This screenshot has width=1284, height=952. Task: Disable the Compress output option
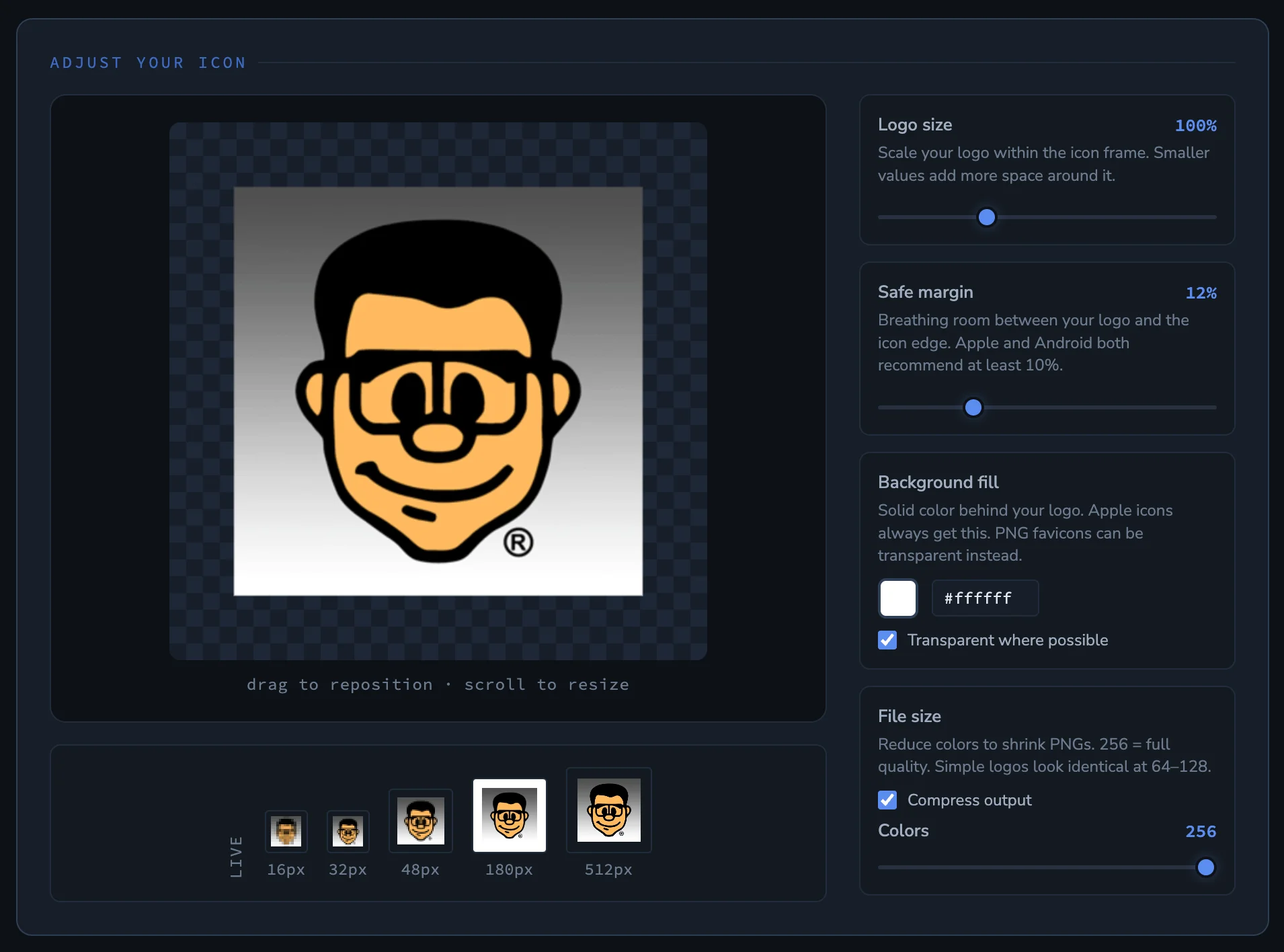tap(887, 800)
